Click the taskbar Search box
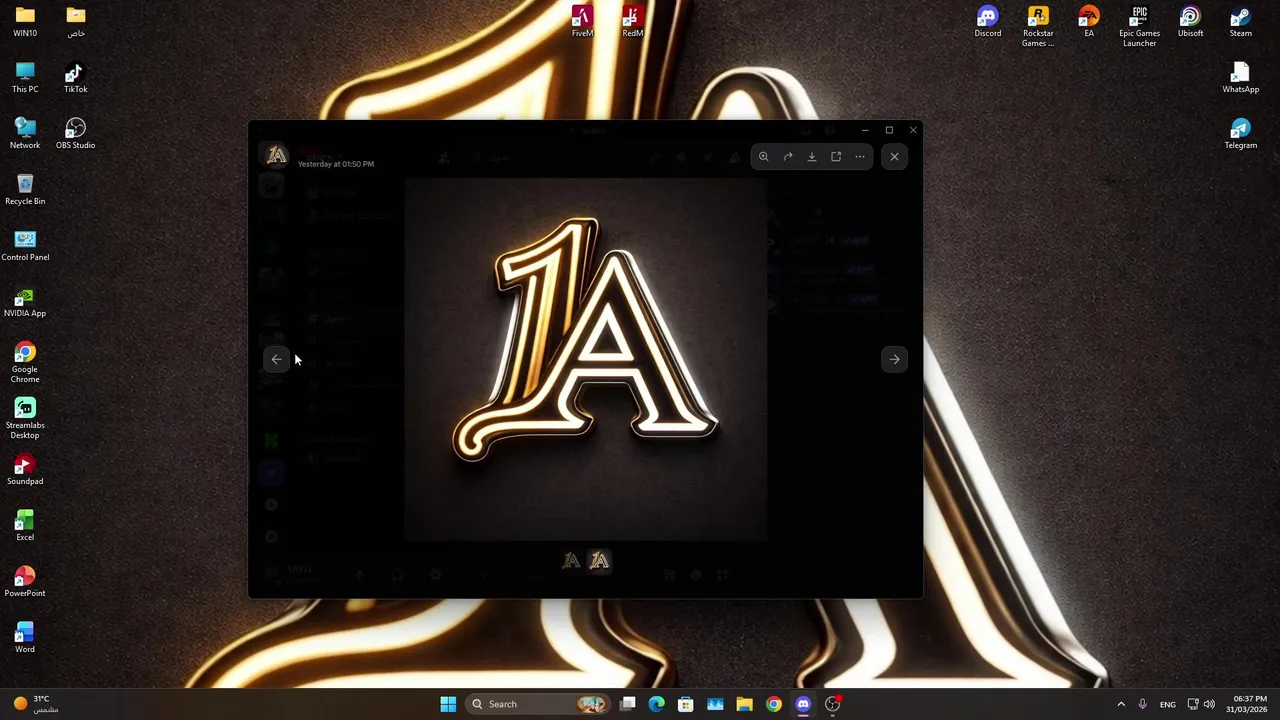 point(538,704)
